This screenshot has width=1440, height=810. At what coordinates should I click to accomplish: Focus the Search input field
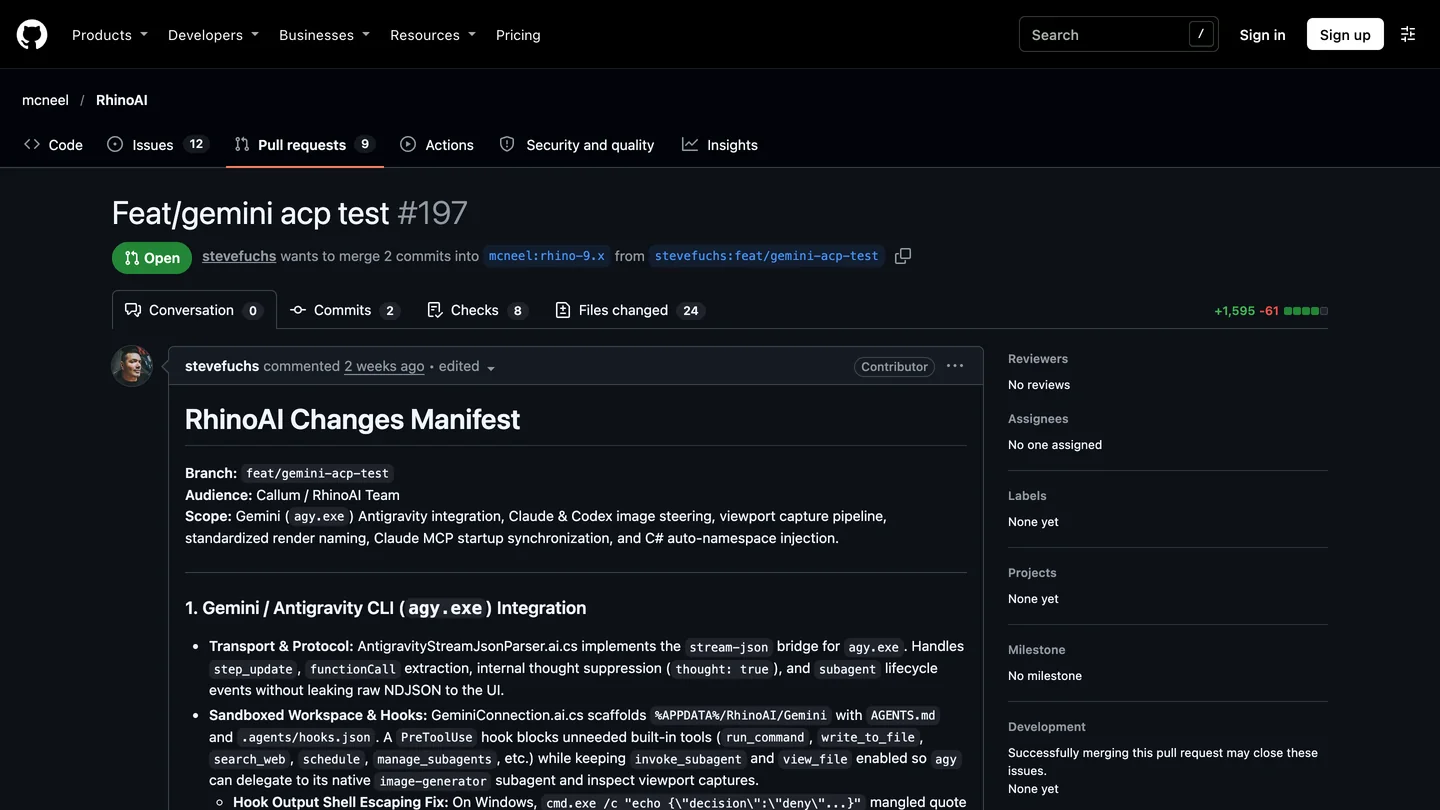[1118, 34]
